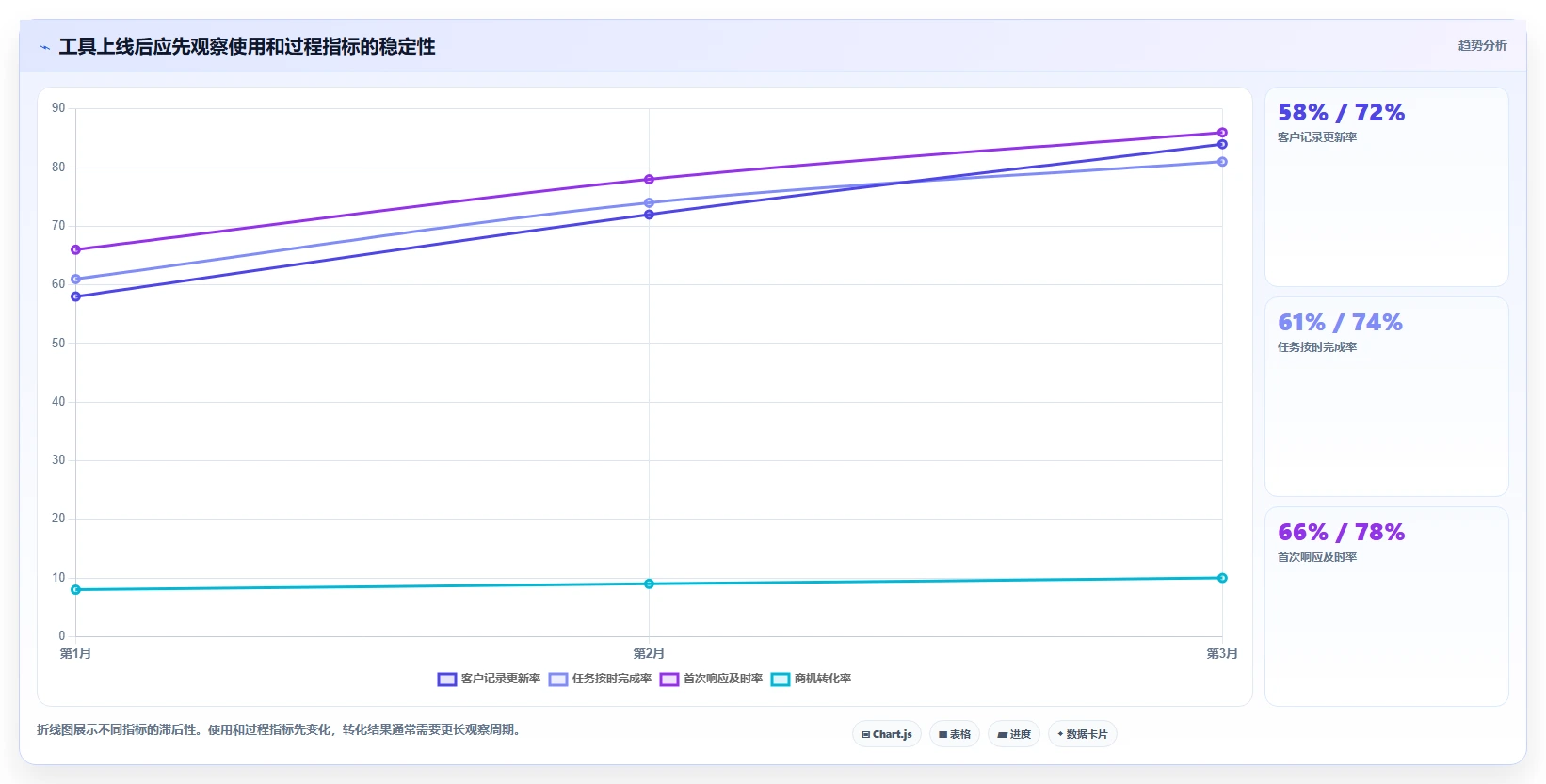
Task: Click the 任务按时完成率 card caption
Action: (x=1317, y=347)
